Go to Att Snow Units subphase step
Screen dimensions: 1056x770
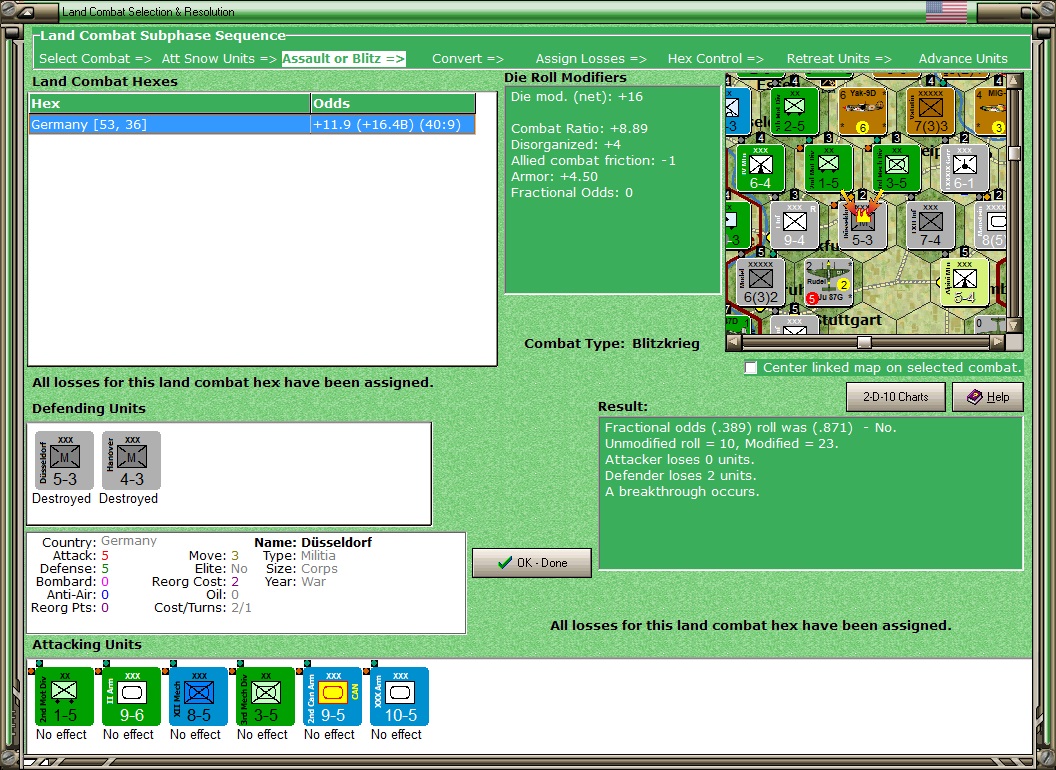click(219, 59)
